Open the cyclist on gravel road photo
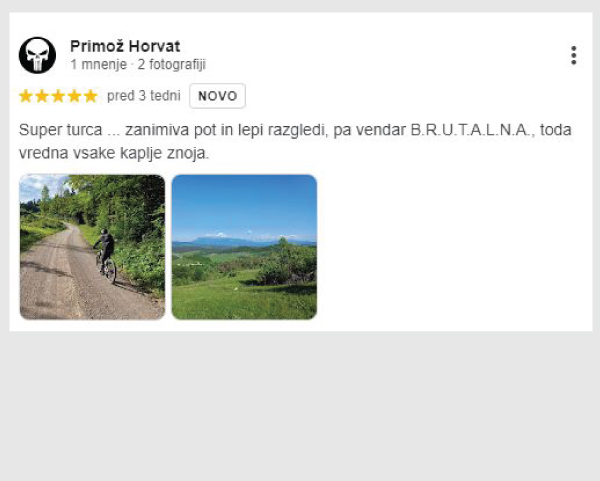This screenshot has width=600, height=481. pos(92,247)
